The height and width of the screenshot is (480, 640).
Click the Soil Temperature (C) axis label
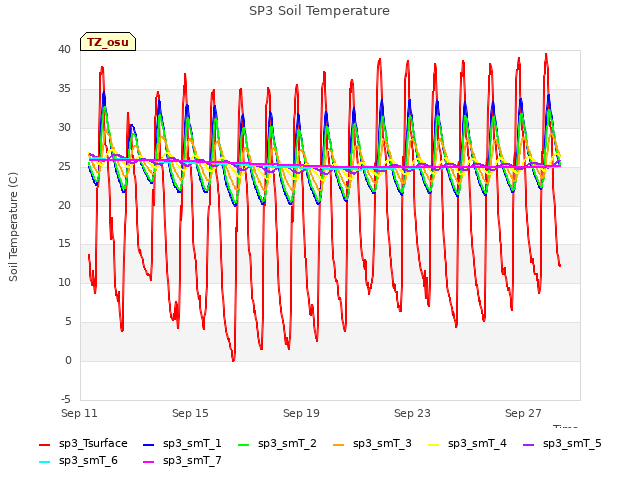point(13,227)
